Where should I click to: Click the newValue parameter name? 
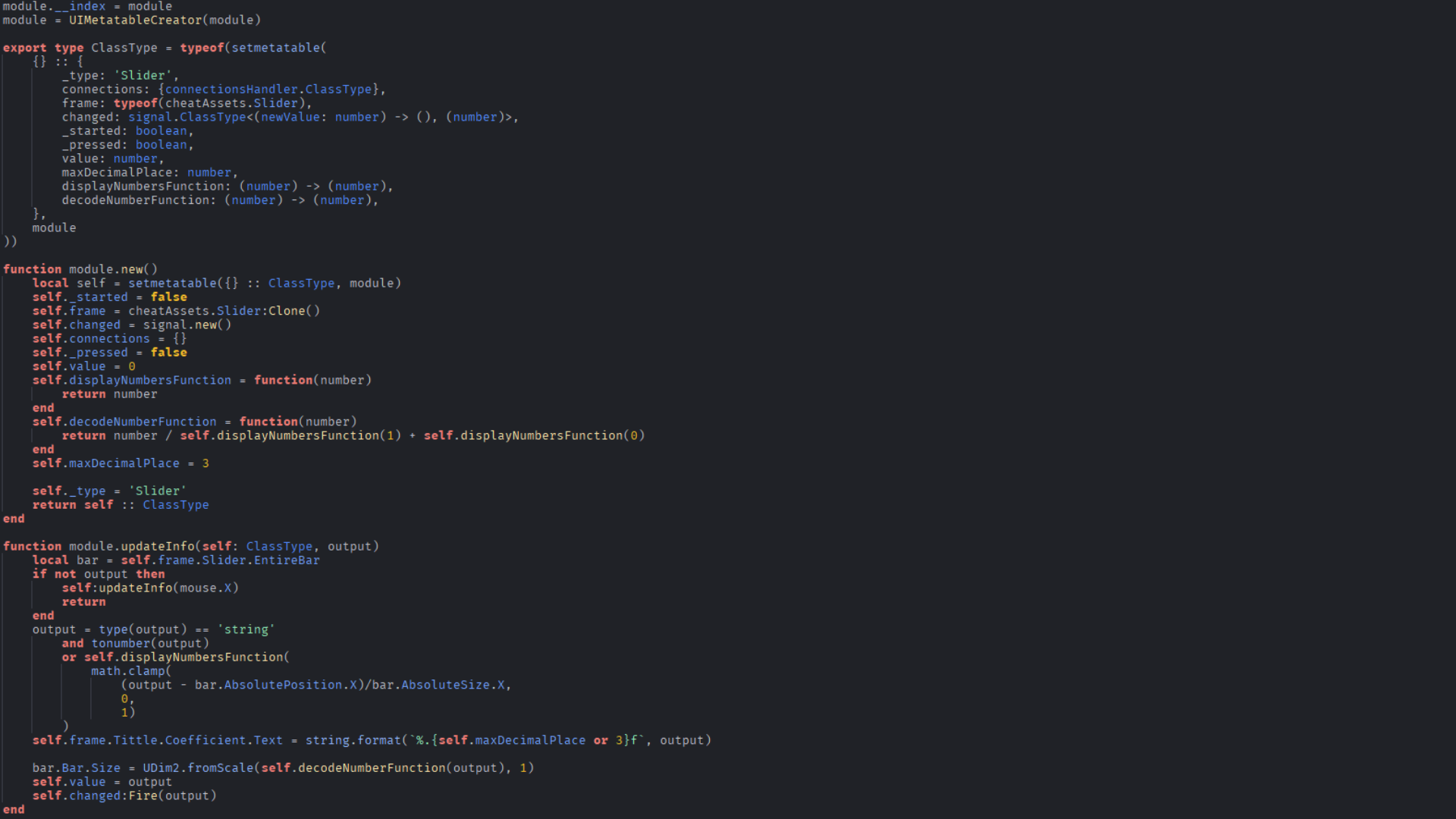point(290,118)
